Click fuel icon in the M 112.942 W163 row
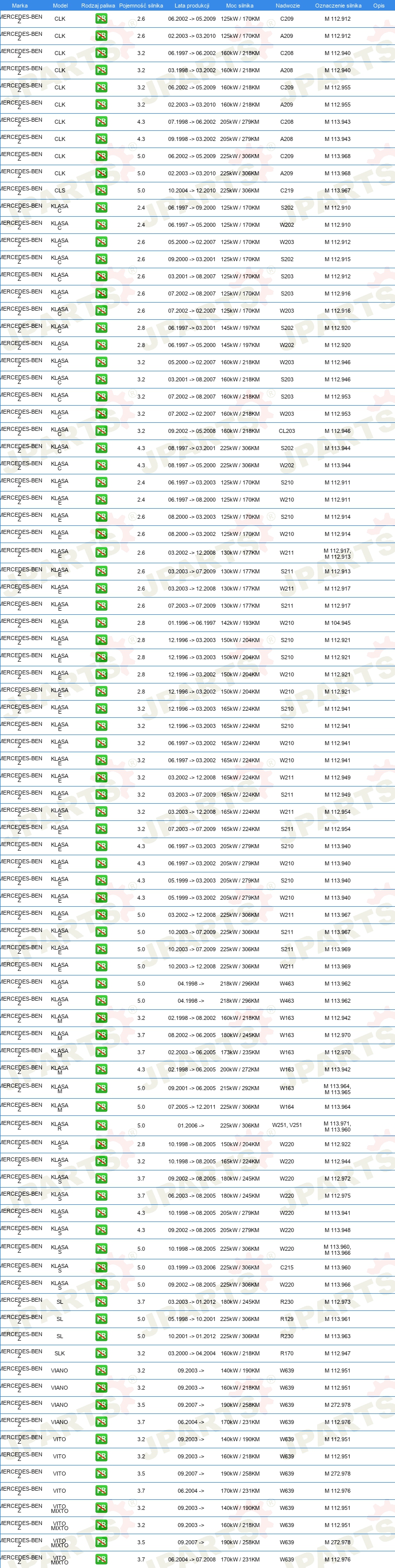 pos(101,1018)
